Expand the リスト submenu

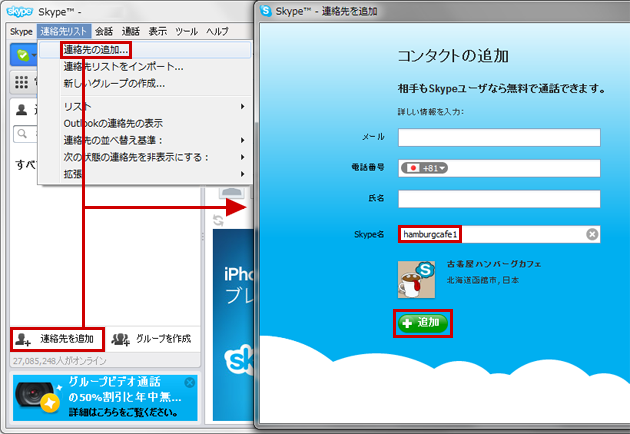145,106
